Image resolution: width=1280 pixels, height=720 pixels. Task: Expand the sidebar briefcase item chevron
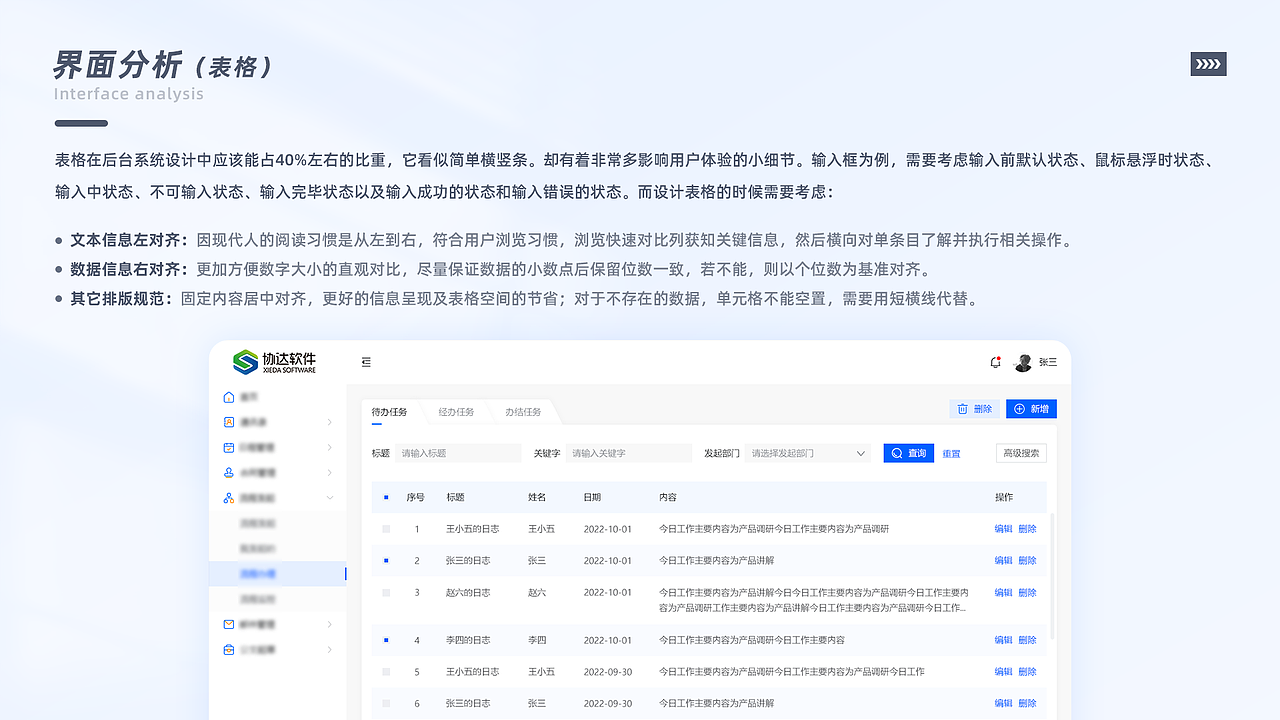pyautogui.click(x=330, y=649)
